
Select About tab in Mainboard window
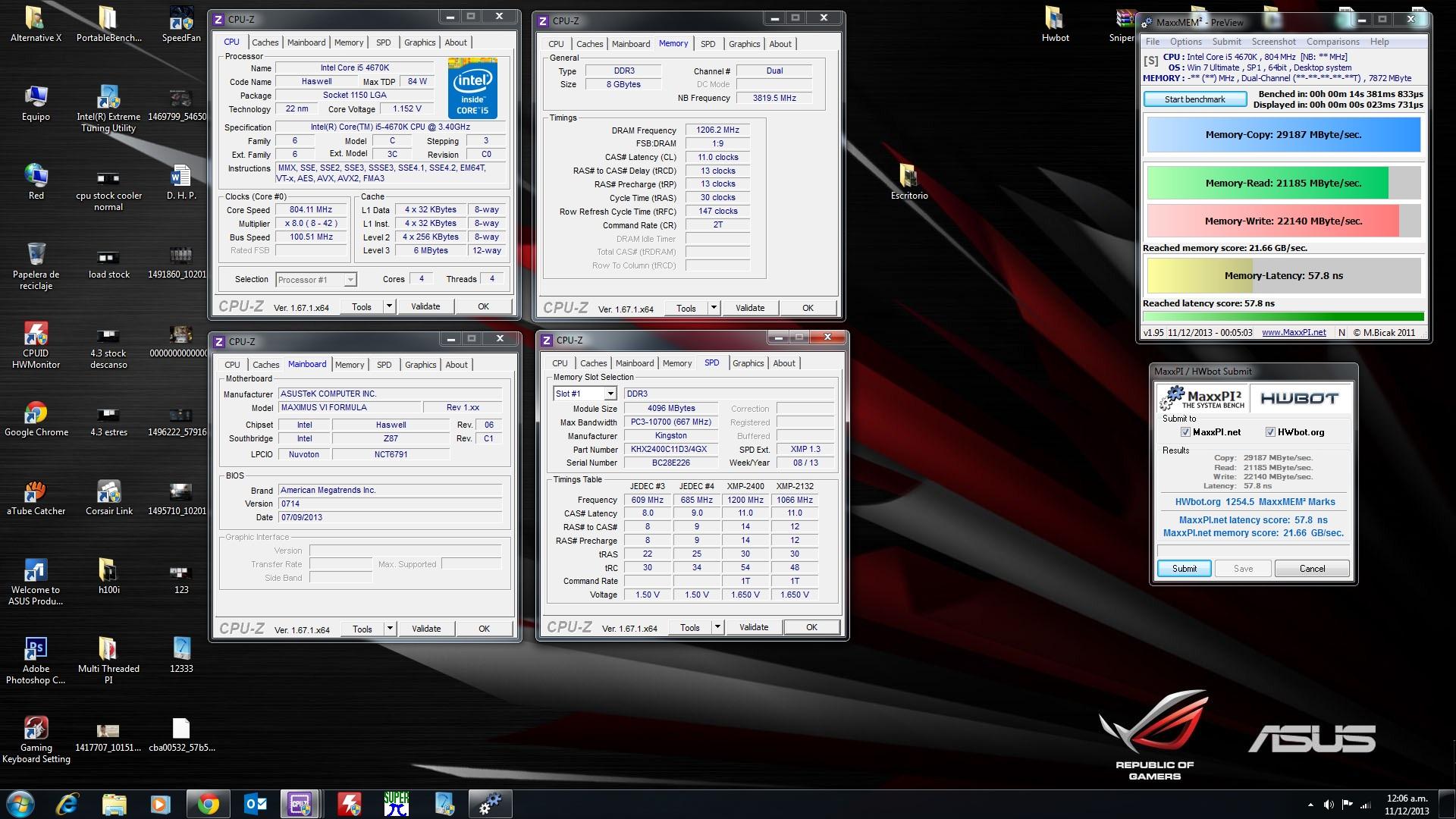point(457,365)
